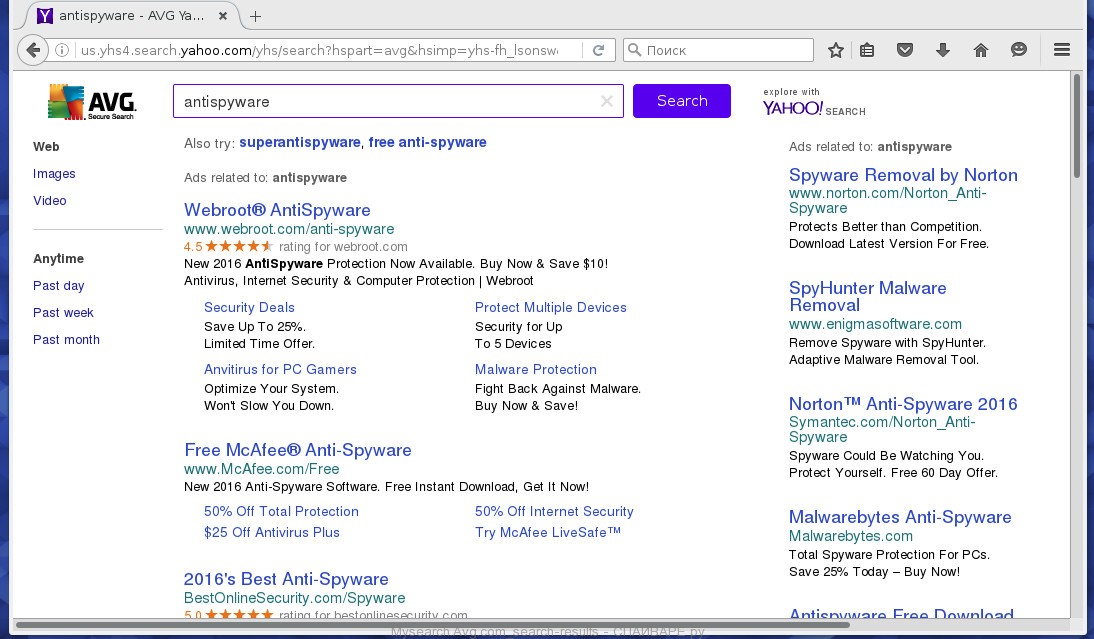Close the antispyware tab

(223, 15)
